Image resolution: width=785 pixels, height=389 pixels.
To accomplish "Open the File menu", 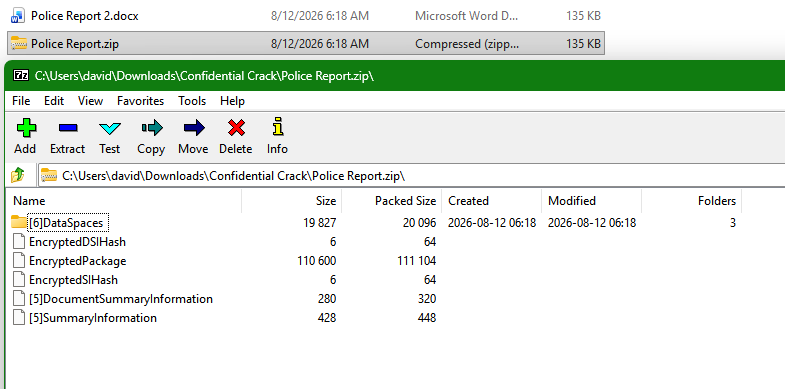I will pyautogui.click(x=21, y=101).
